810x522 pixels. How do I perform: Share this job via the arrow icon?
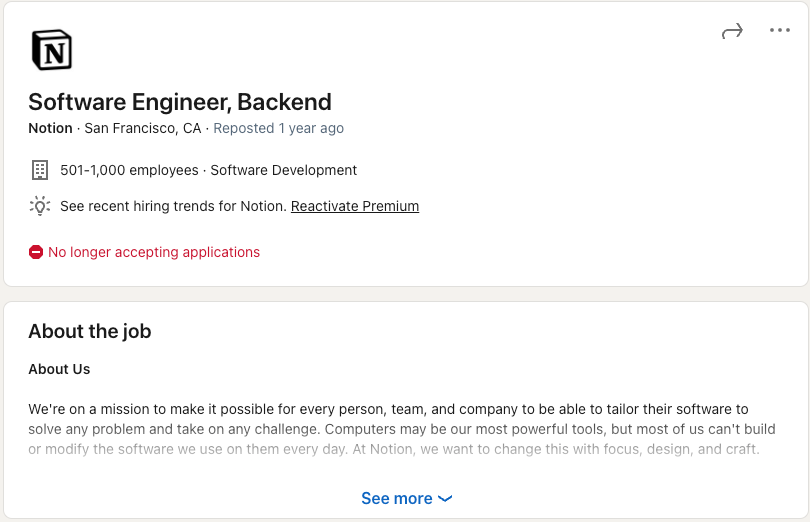click(x=732, y=31)
